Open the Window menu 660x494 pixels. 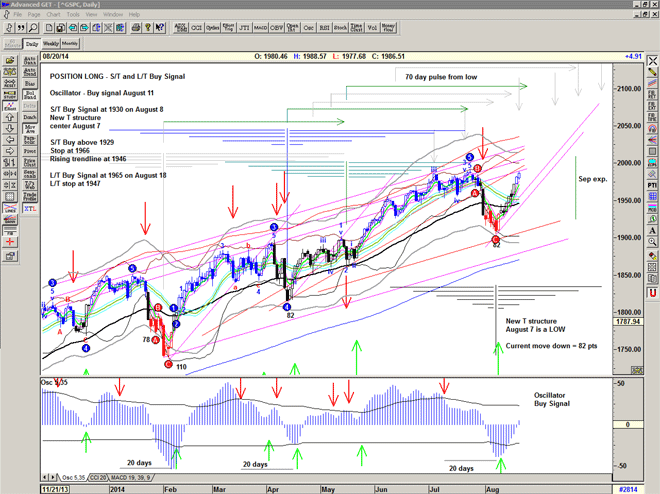pos(113,15)
